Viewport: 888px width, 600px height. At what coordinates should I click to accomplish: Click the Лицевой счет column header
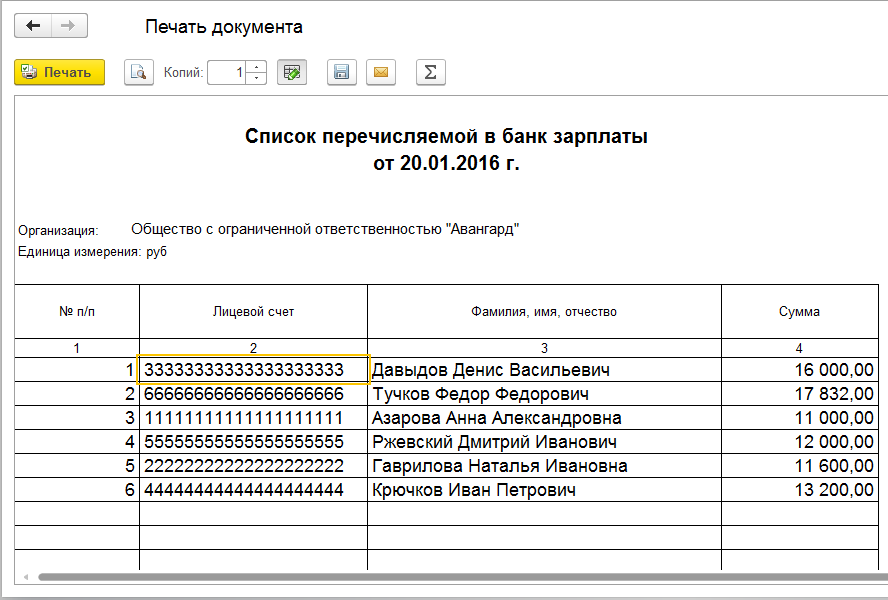254,312
